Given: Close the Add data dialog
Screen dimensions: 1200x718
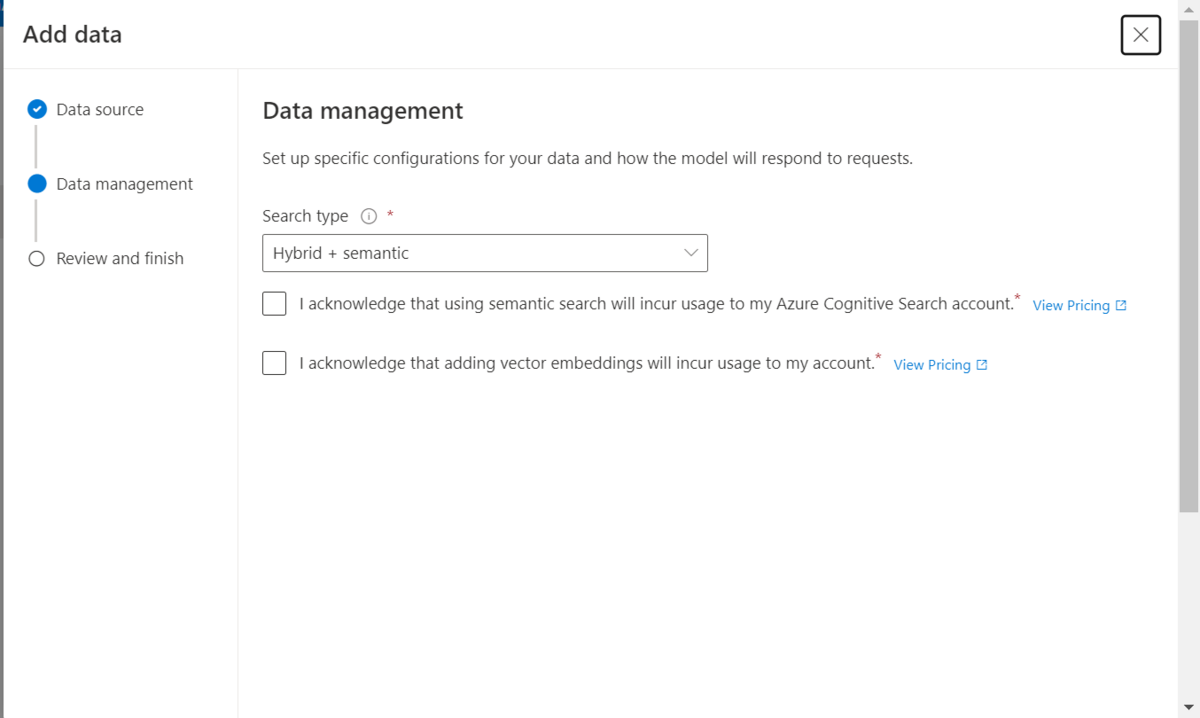Looking at the screenshot, I should click(1141, 35).
